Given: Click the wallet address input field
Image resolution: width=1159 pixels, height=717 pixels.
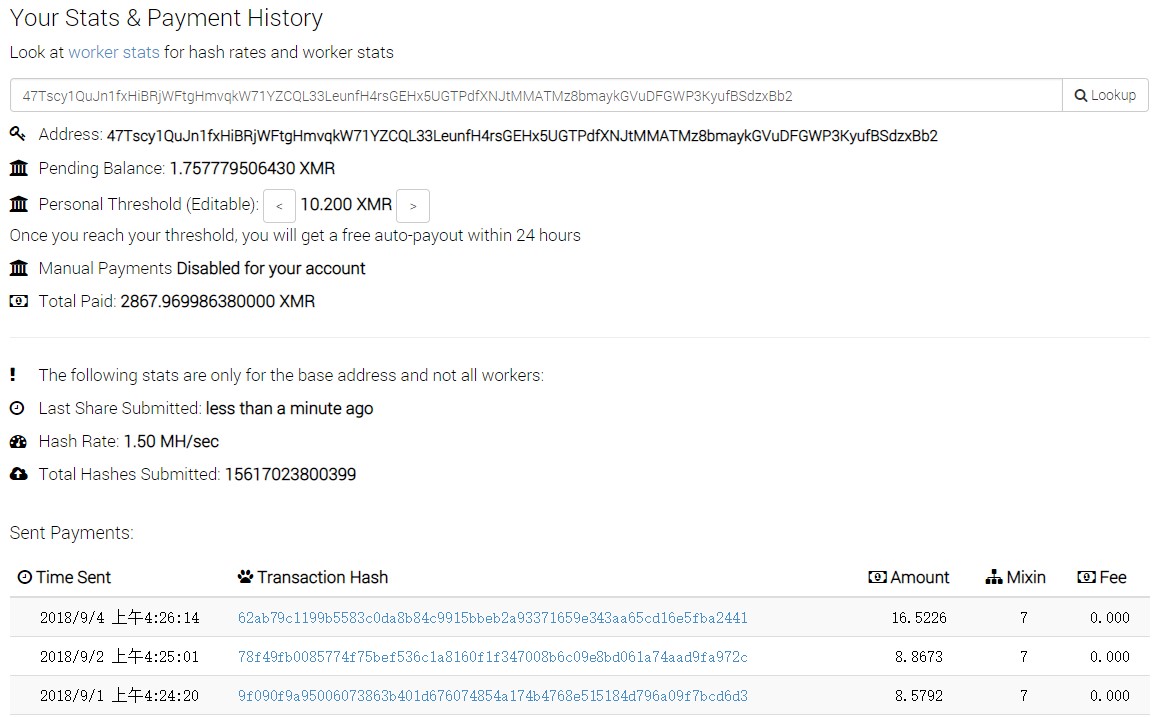Looking at the screenshot, I should coord(536,95).
